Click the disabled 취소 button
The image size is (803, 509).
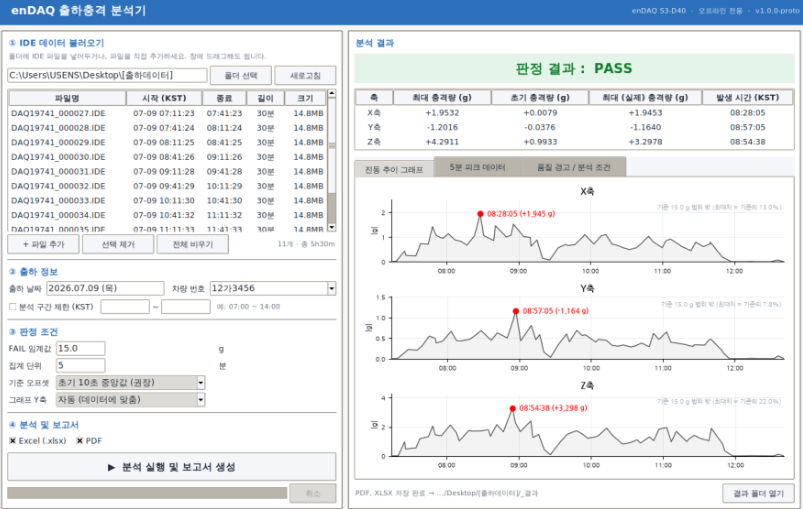[312, 493]
